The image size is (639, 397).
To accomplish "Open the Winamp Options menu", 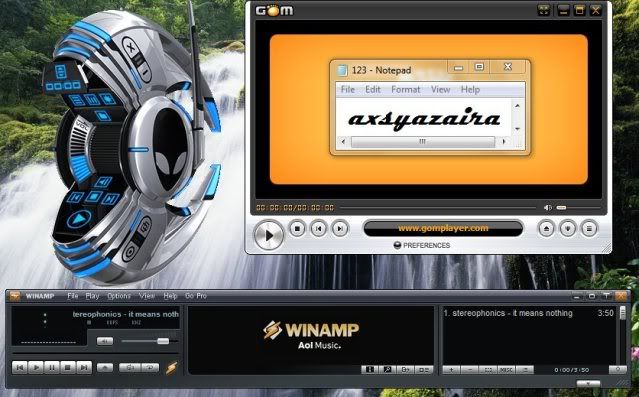I will point(119,296).
